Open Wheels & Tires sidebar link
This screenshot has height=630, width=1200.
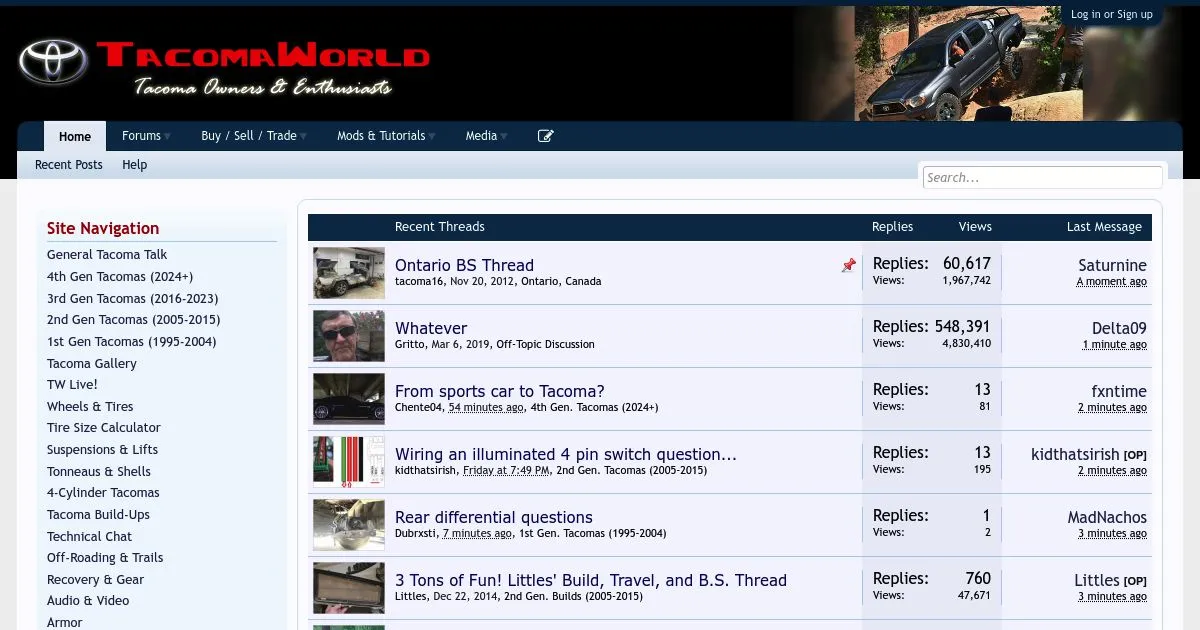[x=90, y=407]
